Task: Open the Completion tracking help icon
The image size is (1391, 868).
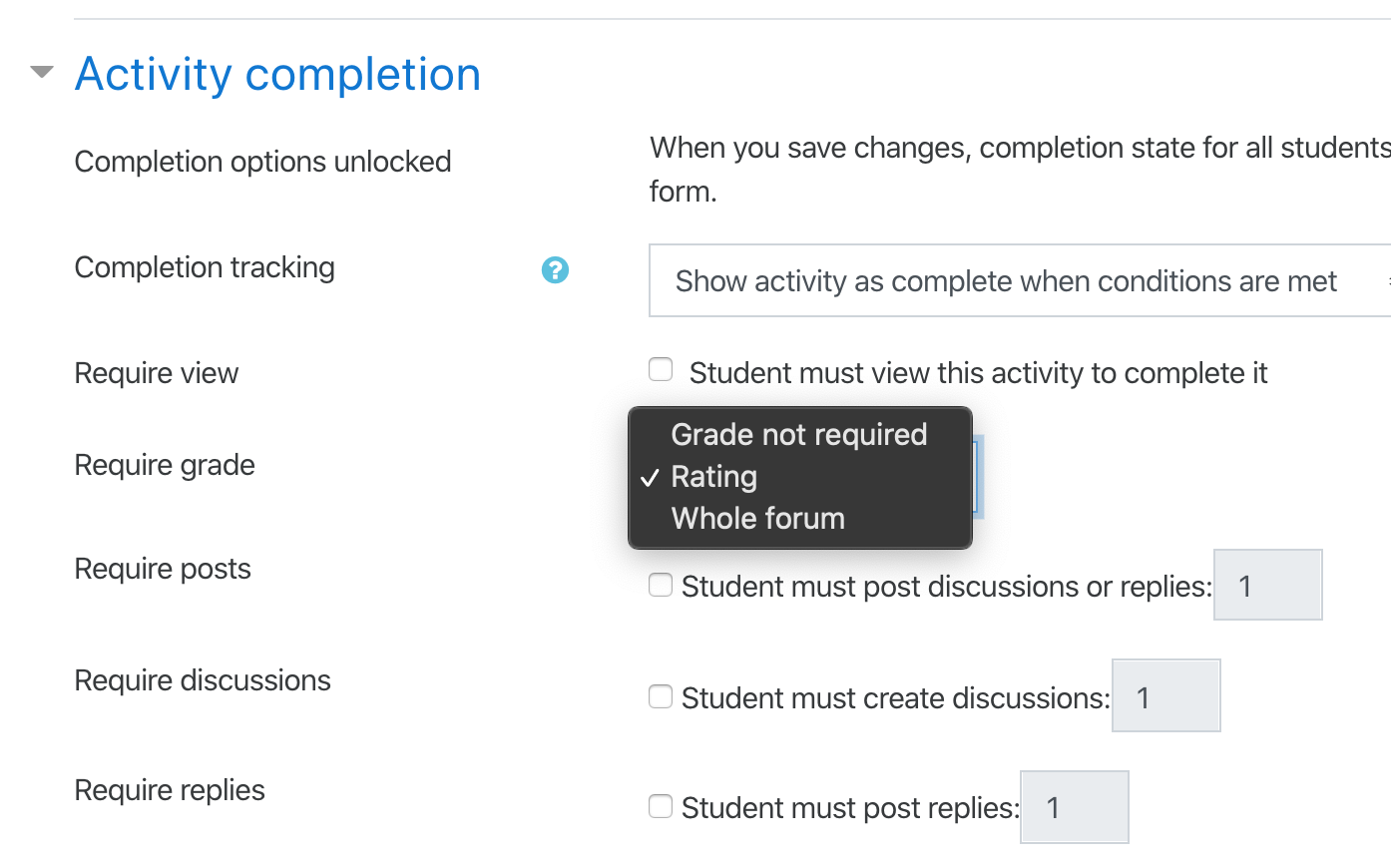Action: [x=555, y=269]
